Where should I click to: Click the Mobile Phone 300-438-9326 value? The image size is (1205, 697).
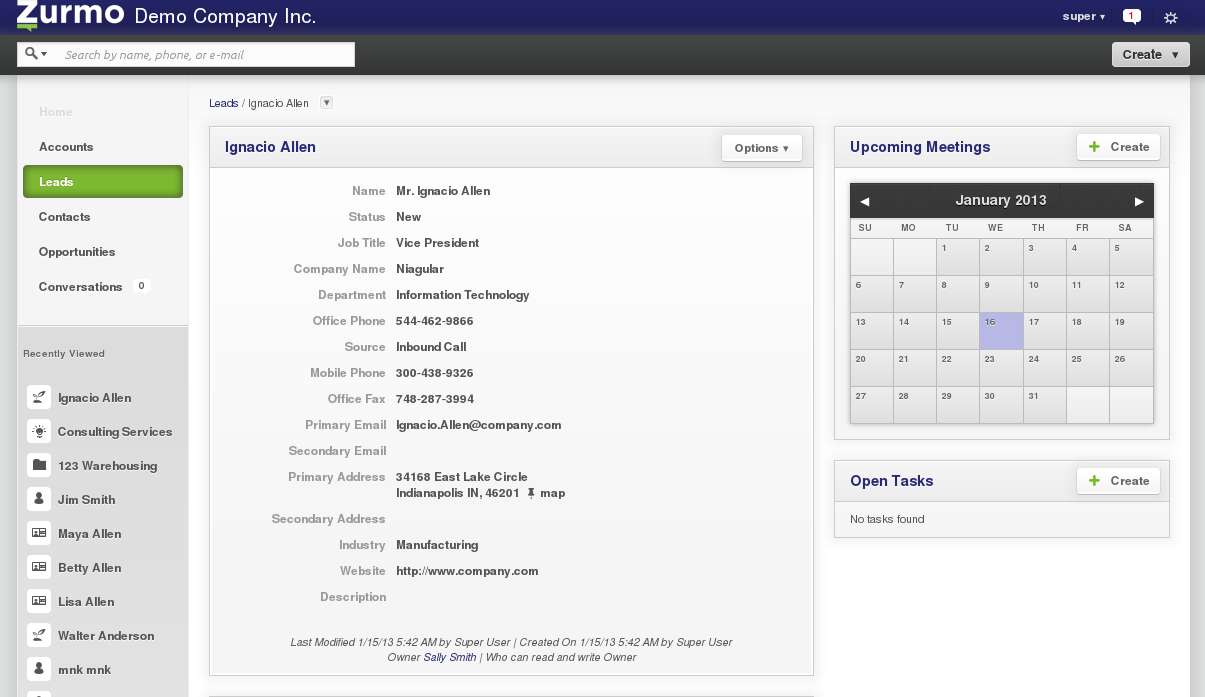(435, 373)
